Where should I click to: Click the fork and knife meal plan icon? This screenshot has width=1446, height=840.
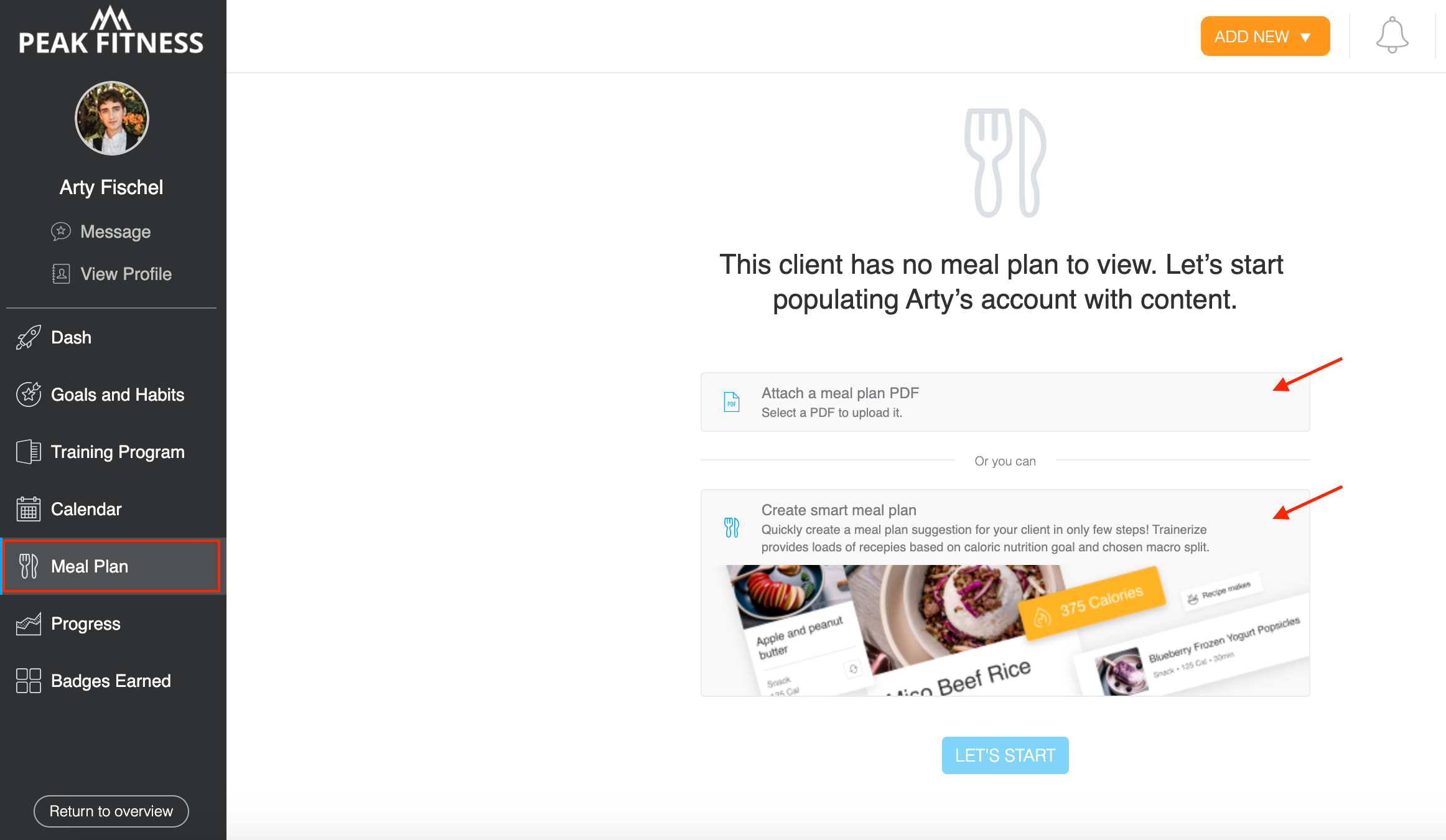click(26, 566)
